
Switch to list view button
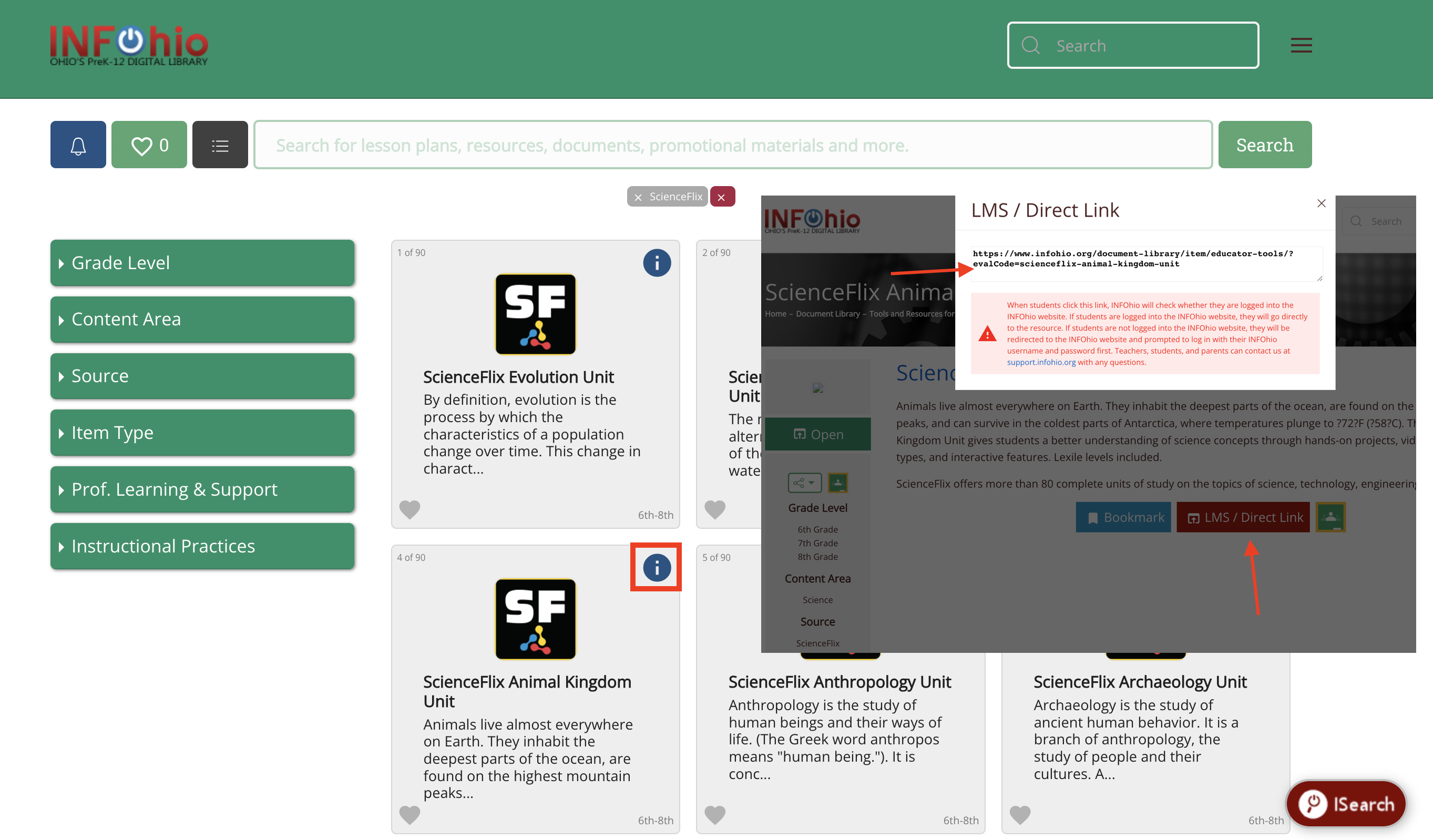pyautogui.click(x=220, y=145)
